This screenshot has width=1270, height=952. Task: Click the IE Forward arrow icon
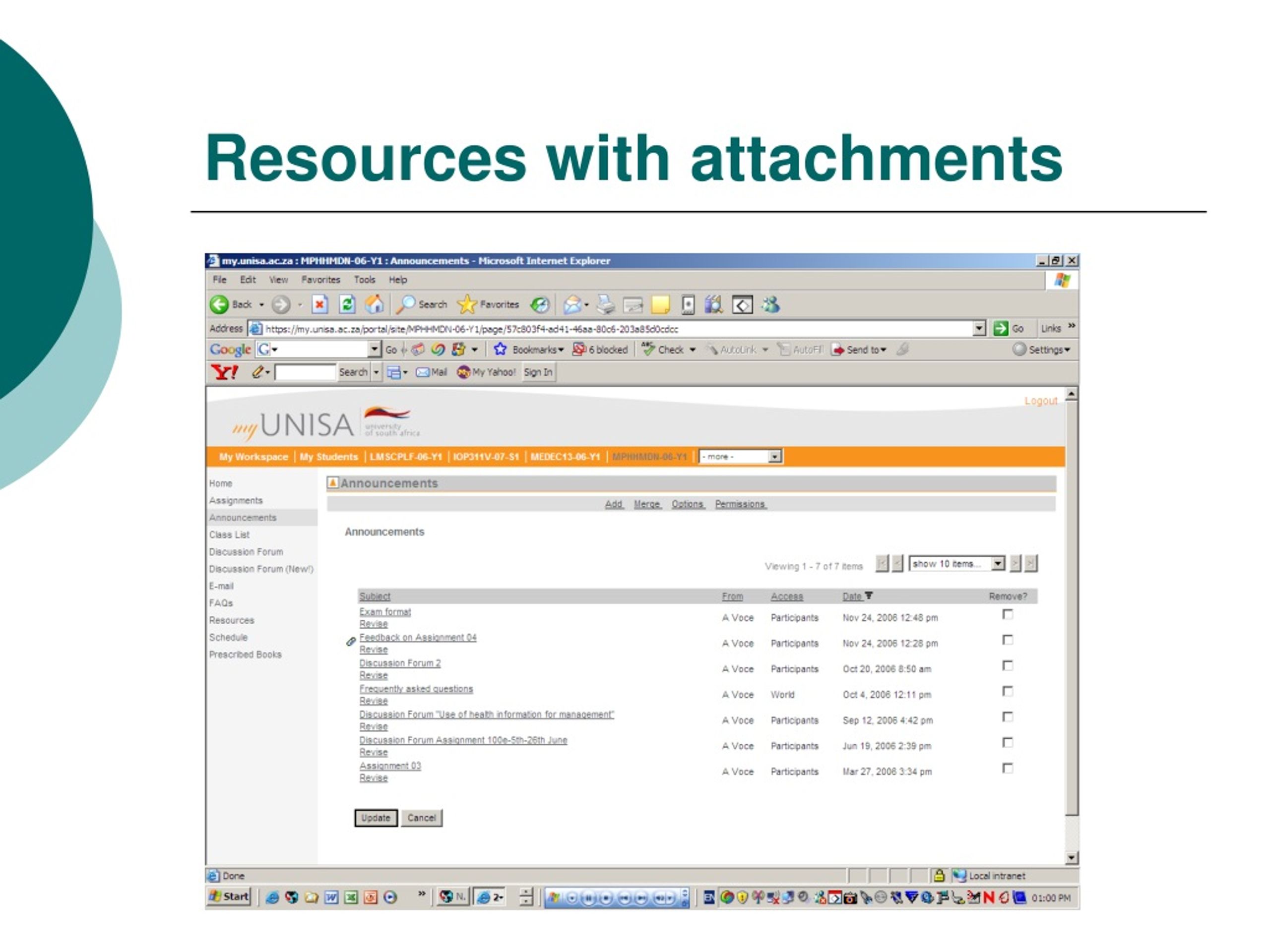point(280,304)
